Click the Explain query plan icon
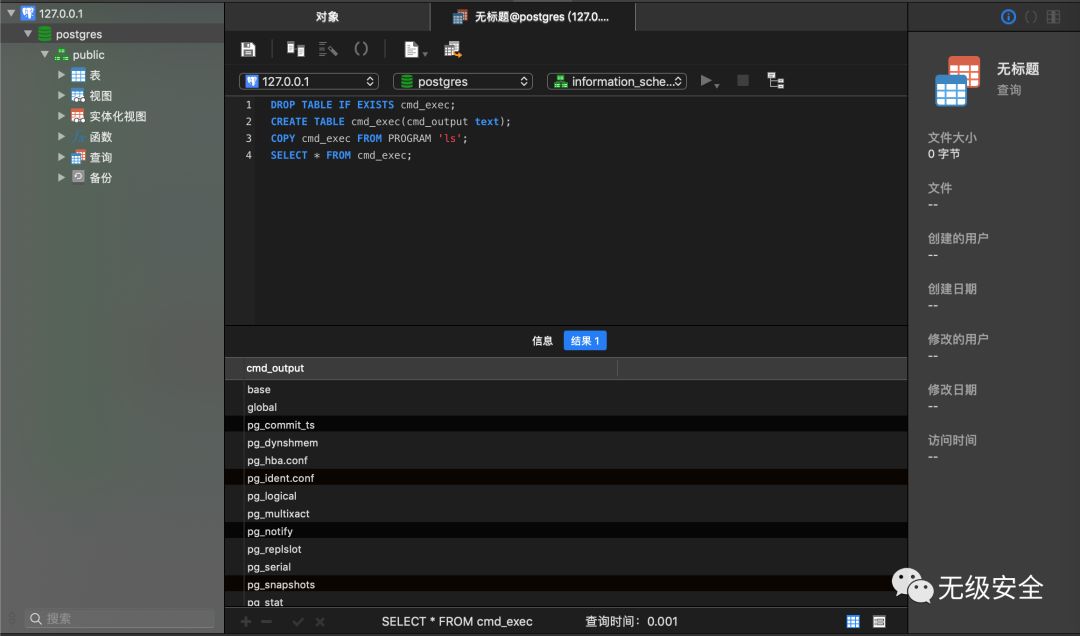This screenshot has height=636, width=1080. [x=775, y=81]
